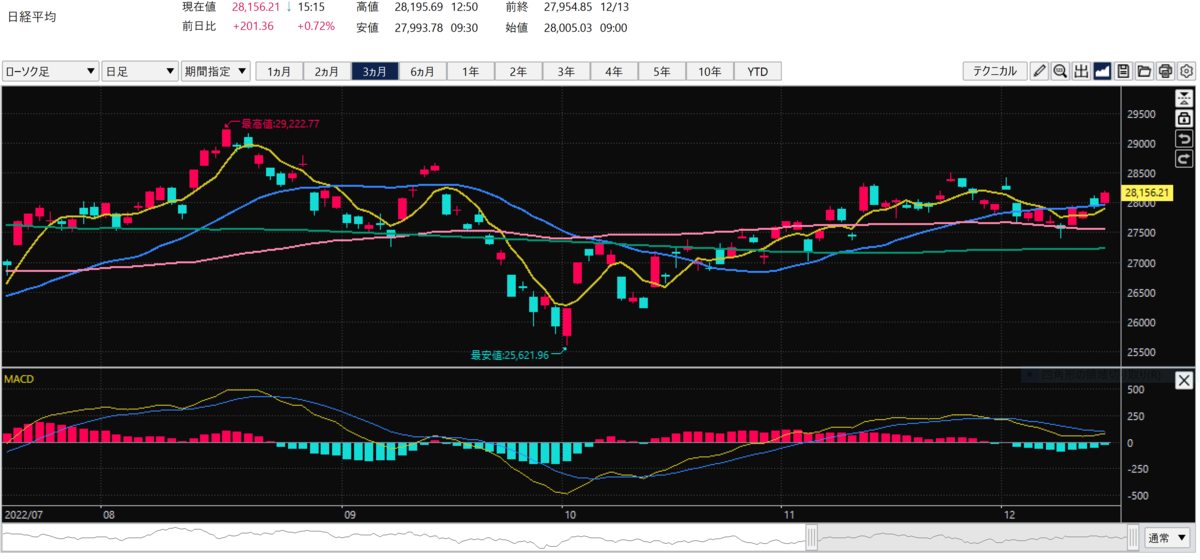
Task: Click the 現在値 28,156.21 header value
Action: (x=256, y=7)
